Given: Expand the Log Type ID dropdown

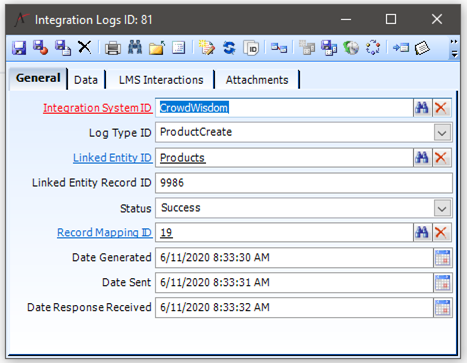Looking at the screenshot, I should point(442,133).
